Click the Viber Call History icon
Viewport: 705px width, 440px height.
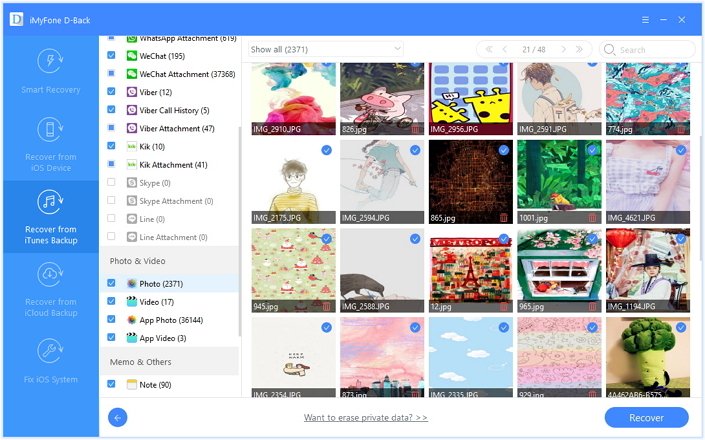point(131,110)
